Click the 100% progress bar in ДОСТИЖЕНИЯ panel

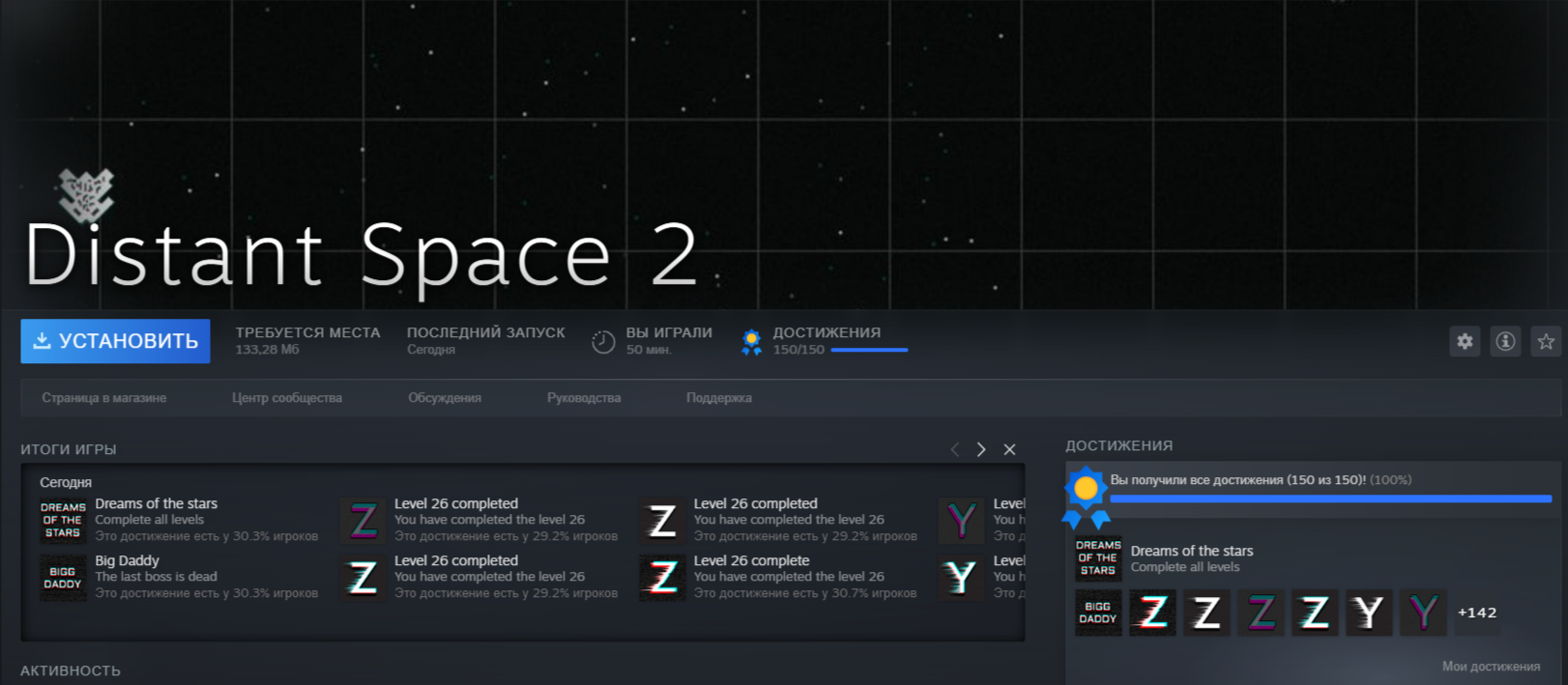pyautogui.click(x=1331, y=499)
